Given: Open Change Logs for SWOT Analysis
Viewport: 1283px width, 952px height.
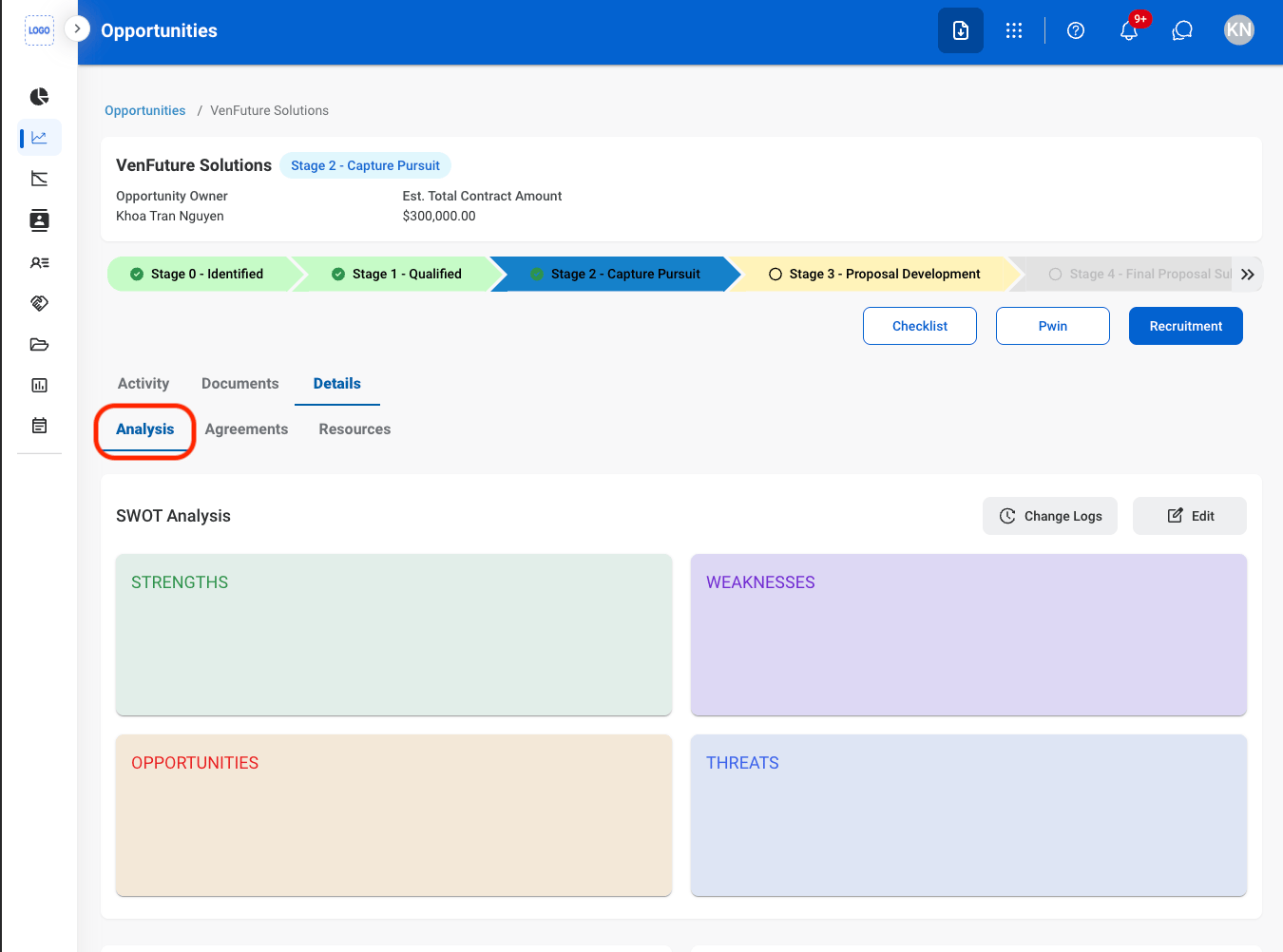Looking at the screenshot, I should point(1050,516).
